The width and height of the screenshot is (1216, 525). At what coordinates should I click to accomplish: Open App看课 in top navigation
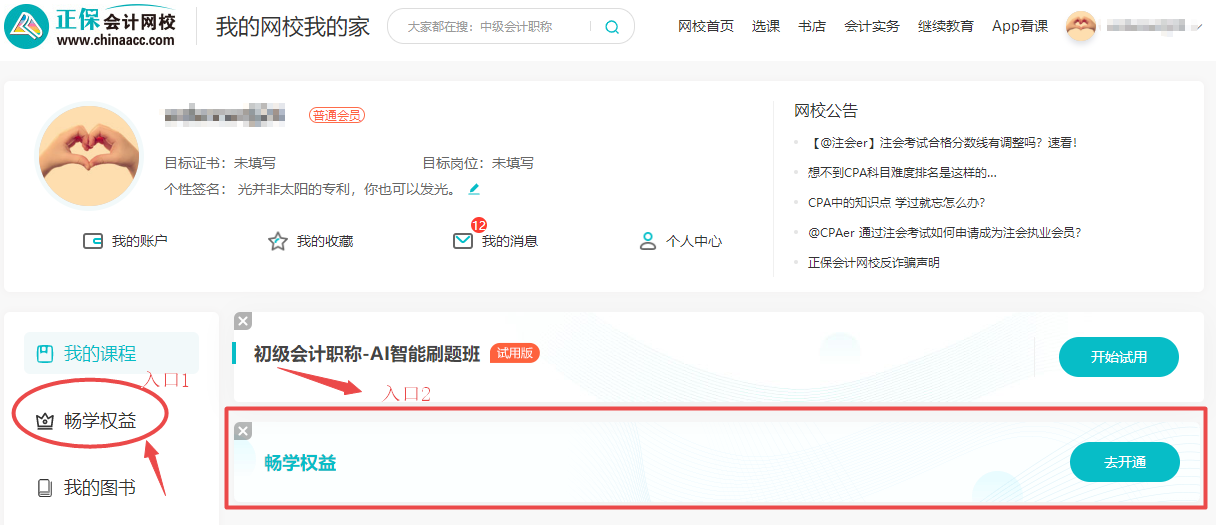[1020, 27]
